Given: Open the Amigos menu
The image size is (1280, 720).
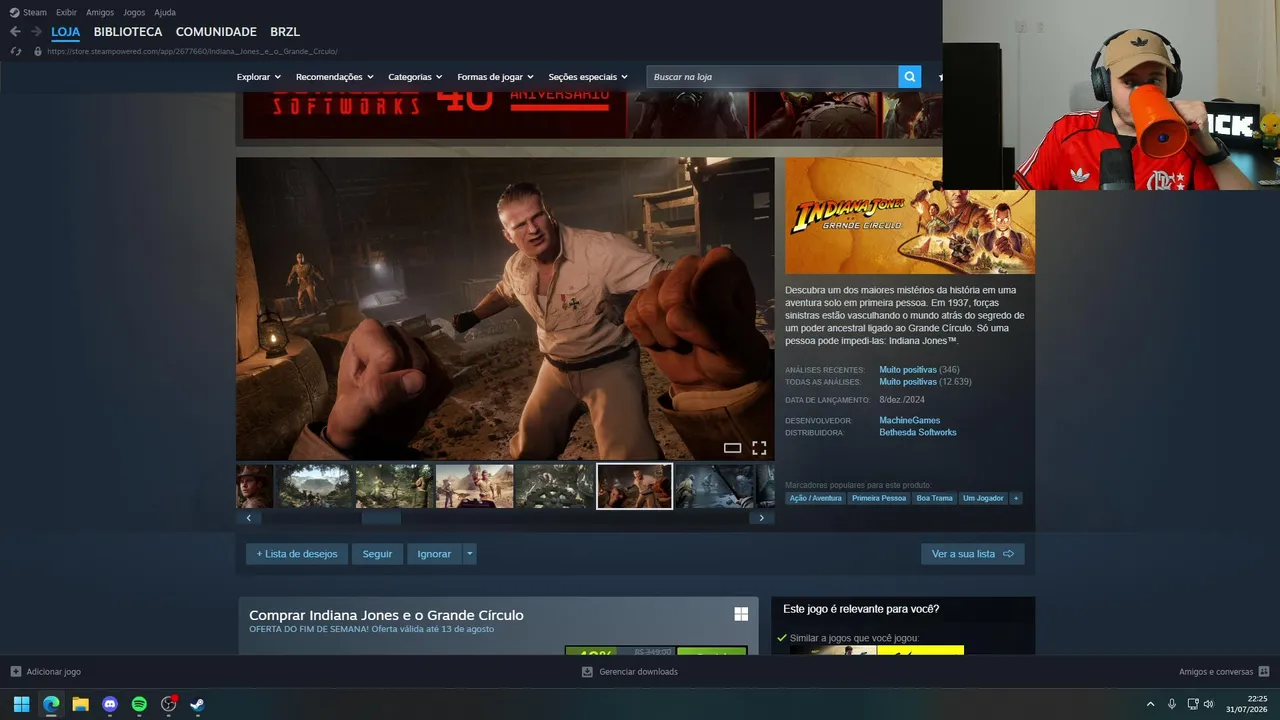Looking at the screenshot, I should tap(100, 12).
